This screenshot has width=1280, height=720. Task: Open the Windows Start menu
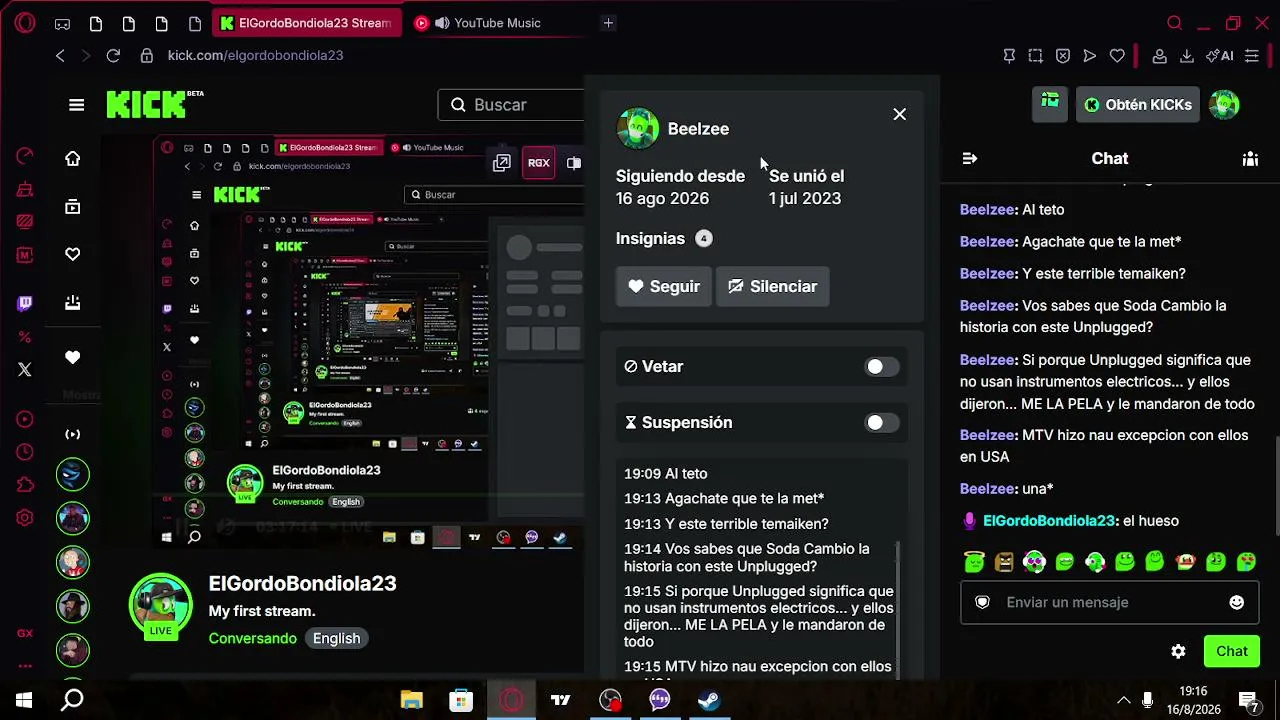click(24, 700)
